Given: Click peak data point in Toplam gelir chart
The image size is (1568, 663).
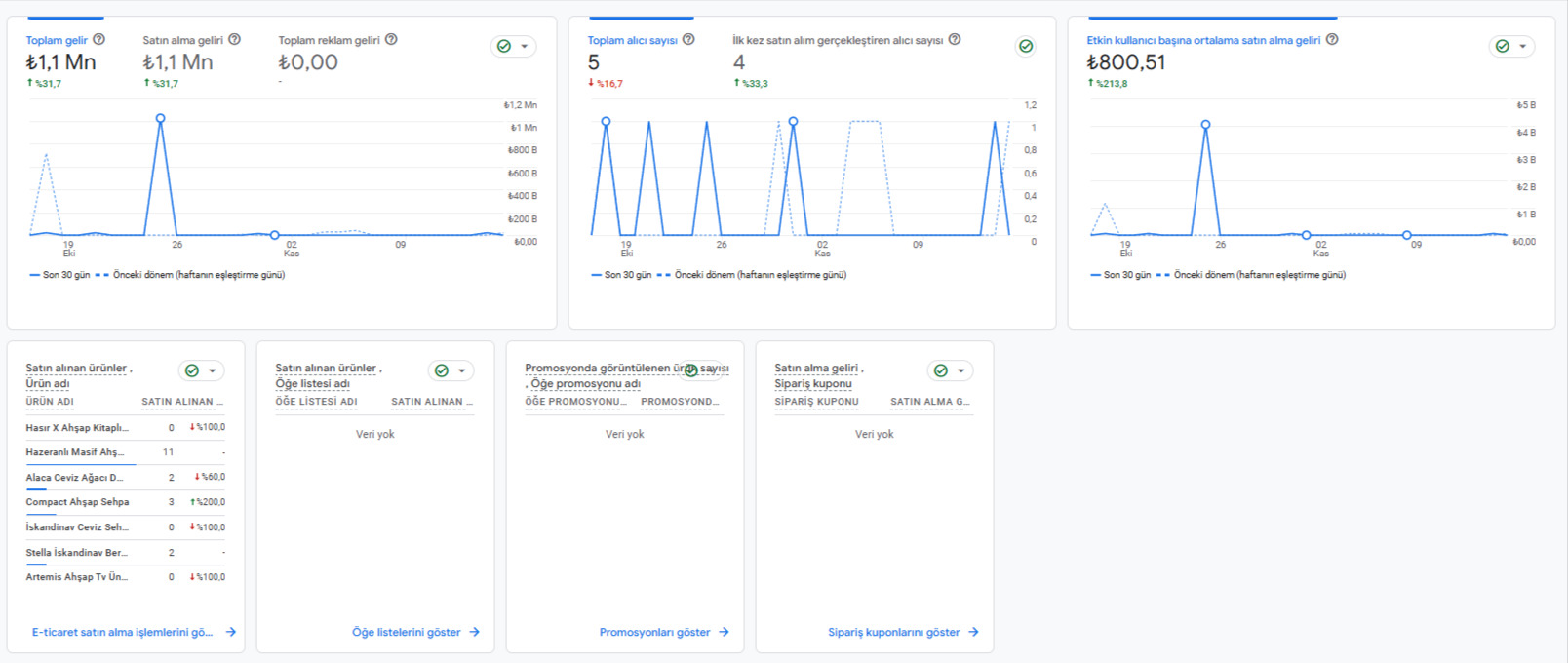Looking at the screenshot, I should pos(160,118).
